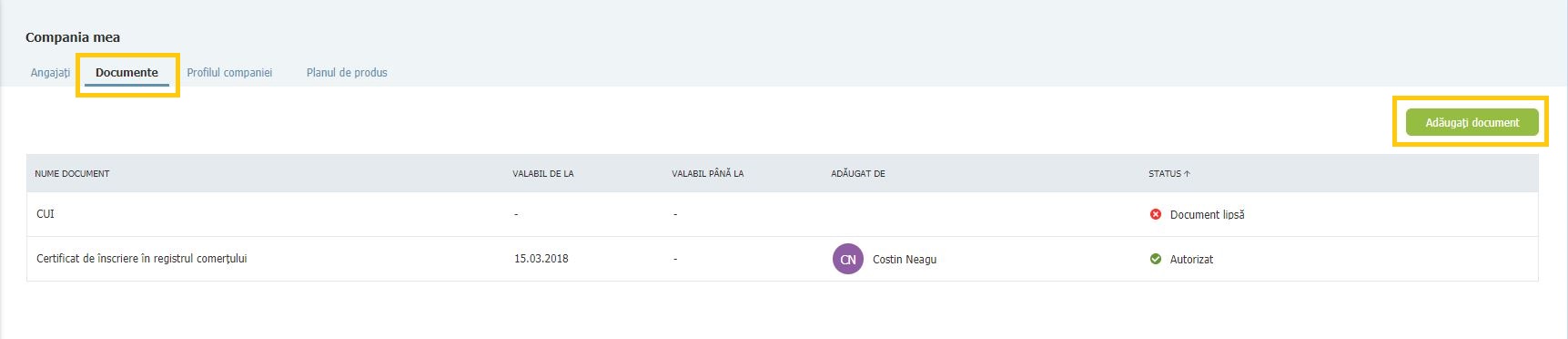Click the Autorizat status text

pyautogui.click(x=1191, y=260)
